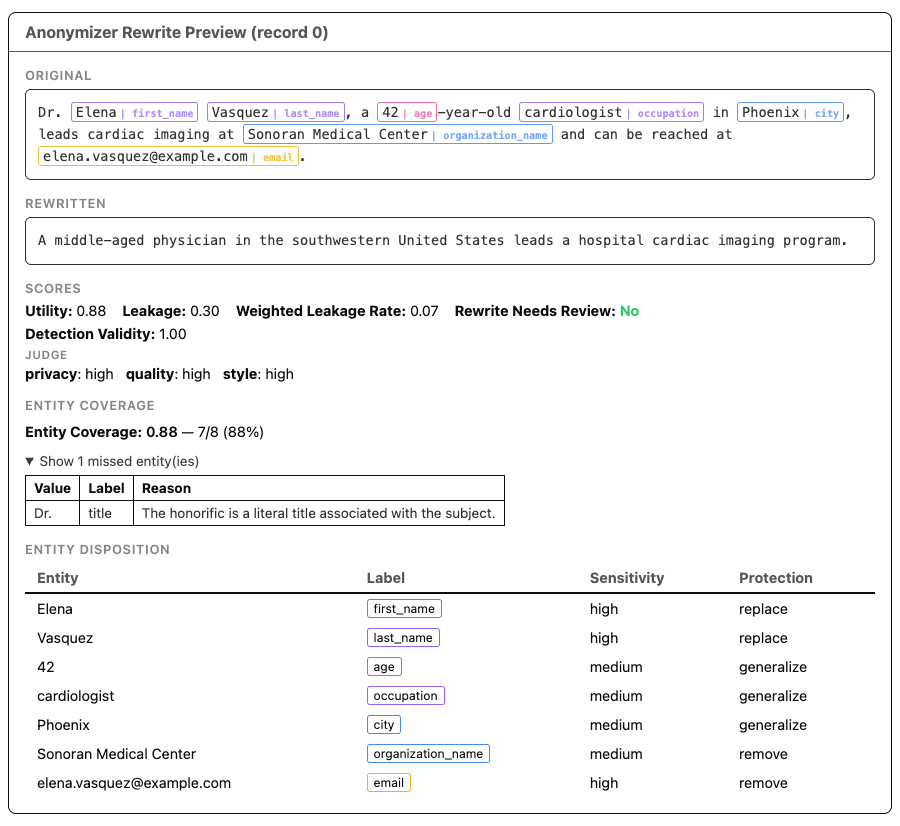The image size is (900, 826).
Task: Click the 'Protection' column header
Action: pos(775,578)
